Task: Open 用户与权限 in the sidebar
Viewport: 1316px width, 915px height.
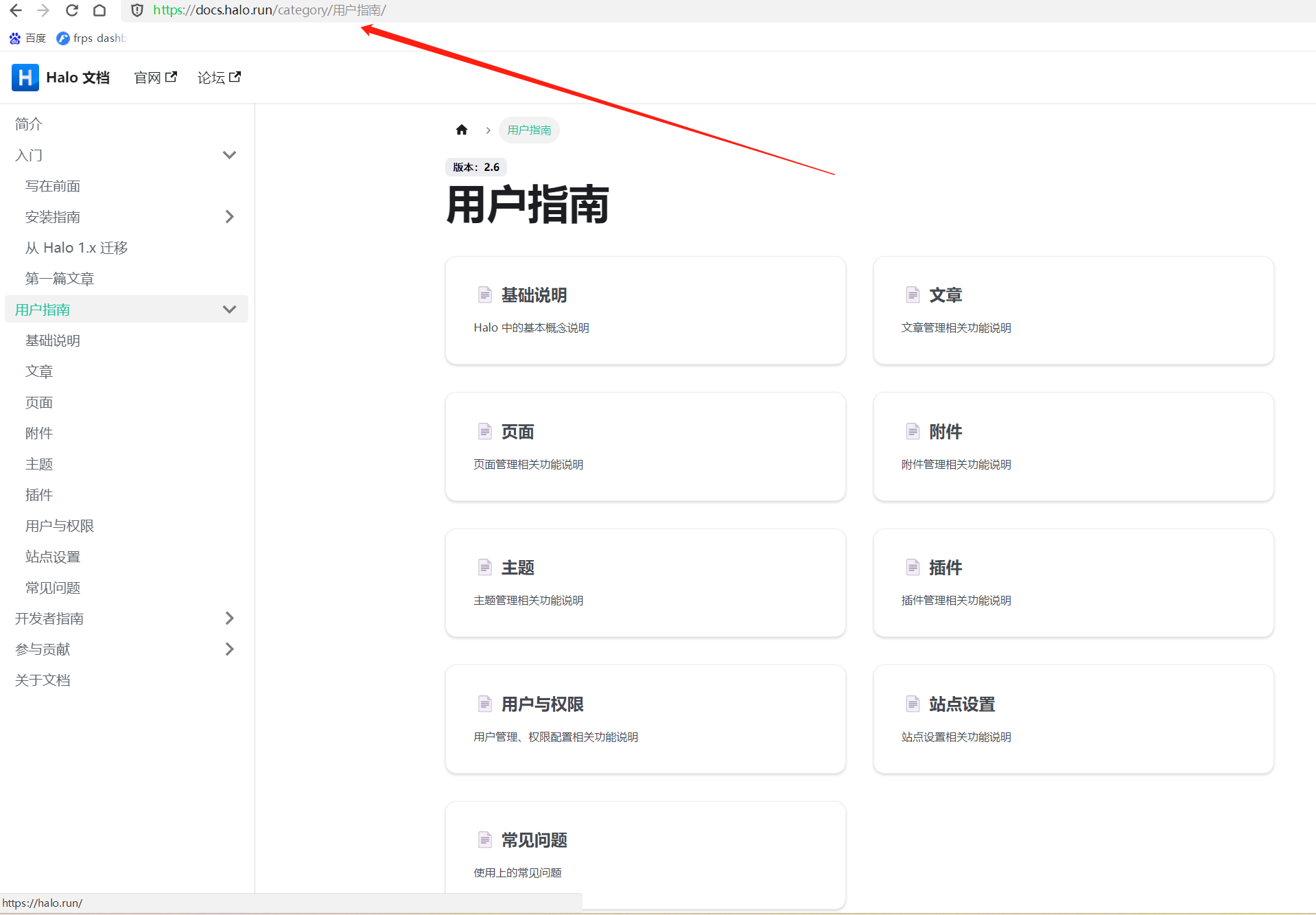Action: click(60, 526)
